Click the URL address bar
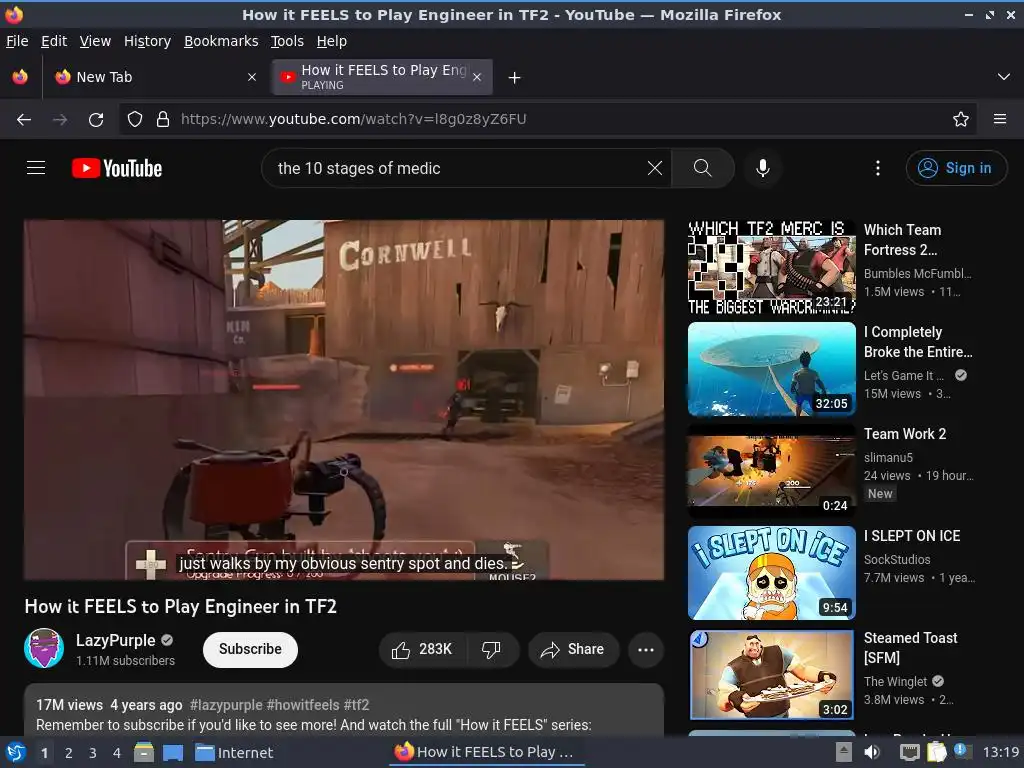1024x768 pixels. pos(549,119)
